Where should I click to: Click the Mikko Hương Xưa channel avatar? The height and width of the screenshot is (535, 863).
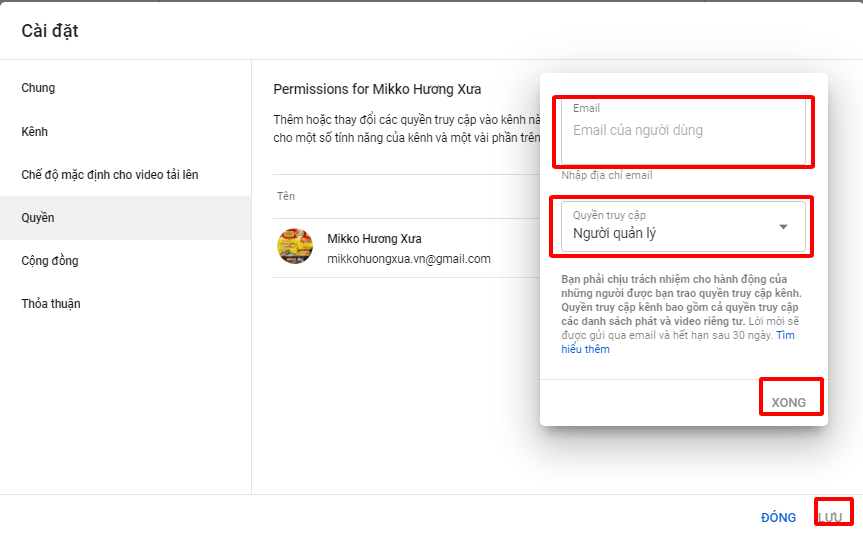295,246
